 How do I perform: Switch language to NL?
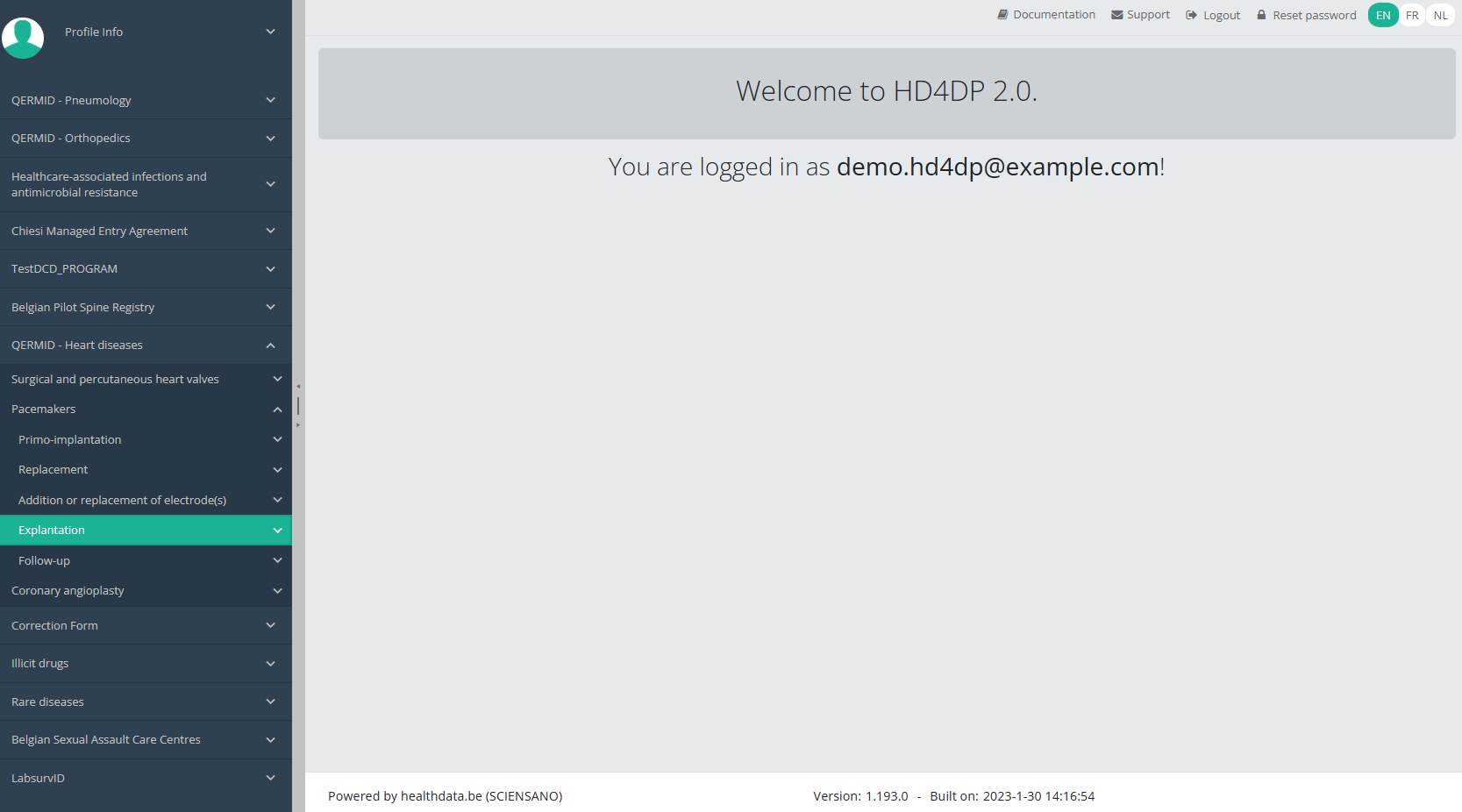tap(1440, 15)
